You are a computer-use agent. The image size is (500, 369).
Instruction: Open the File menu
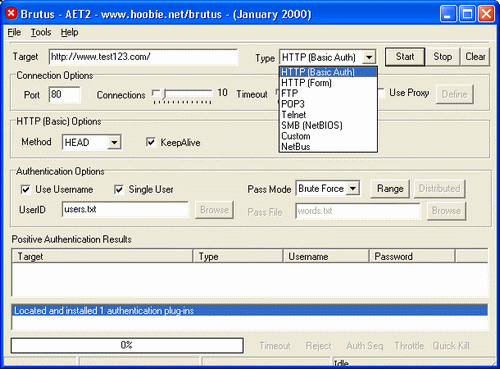point(14,32)
